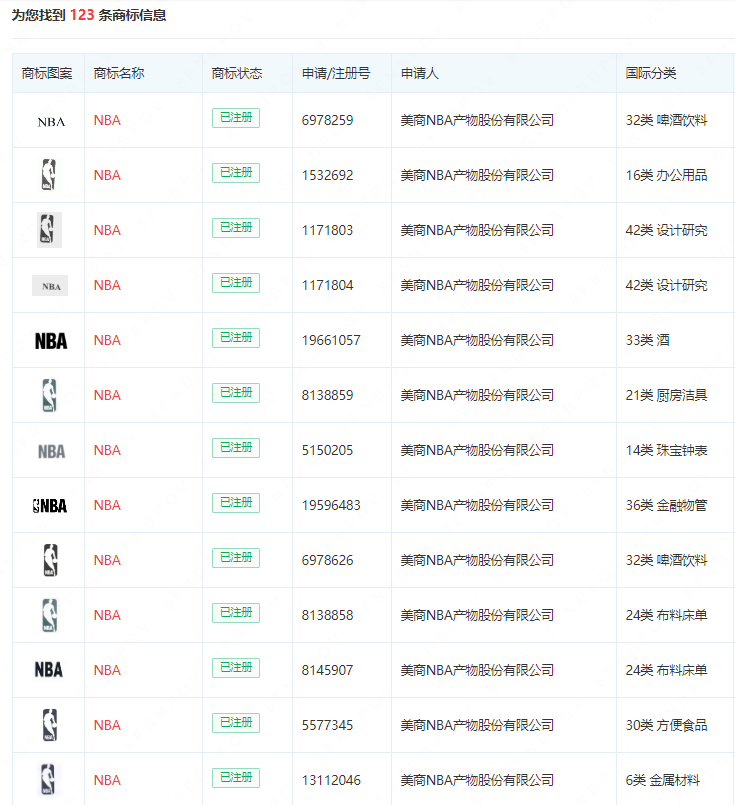Select NBA name link in row 6978626
Screen dimensions: 735x805
pos(107,560)
